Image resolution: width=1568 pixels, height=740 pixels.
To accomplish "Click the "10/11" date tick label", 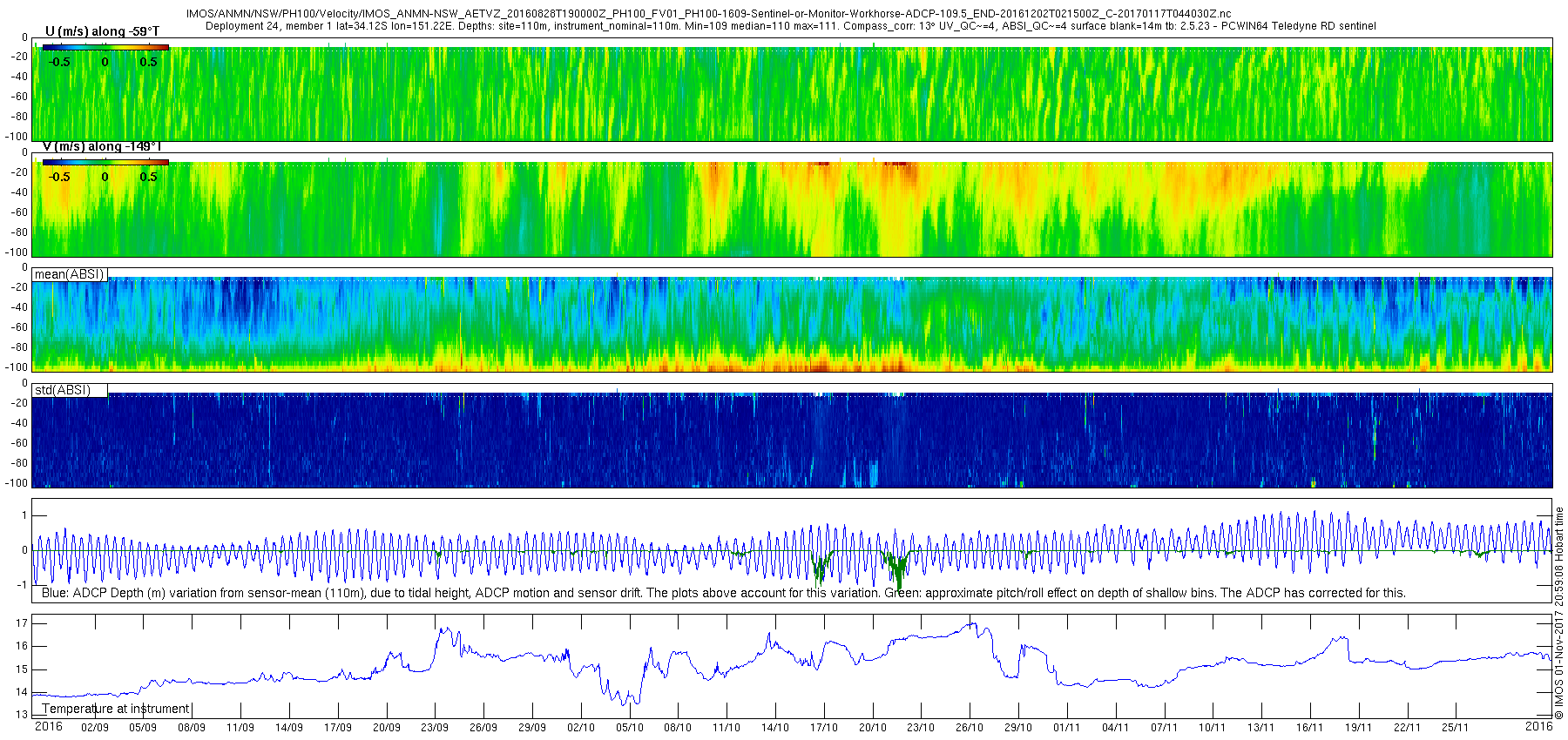I will [1213, 728].
